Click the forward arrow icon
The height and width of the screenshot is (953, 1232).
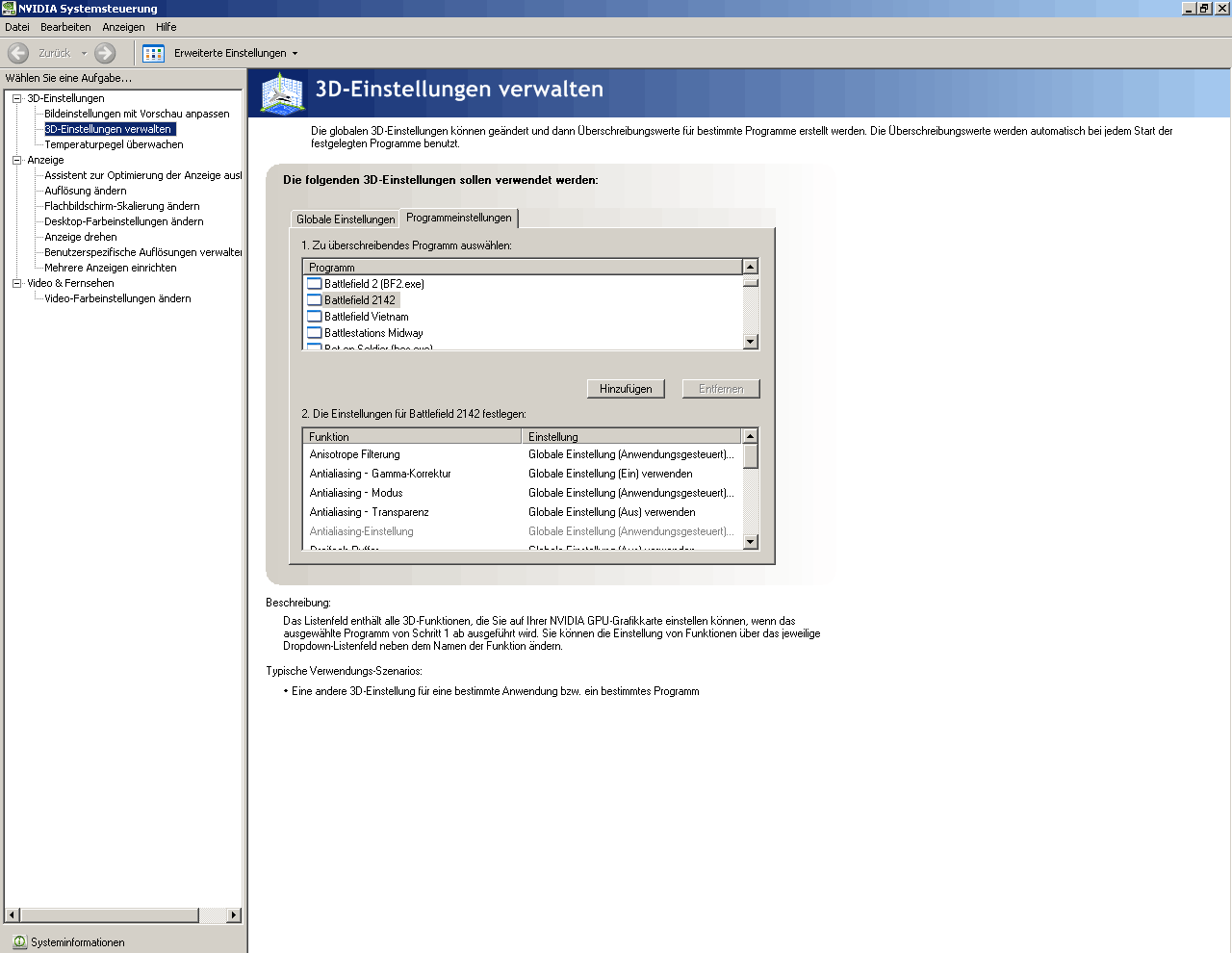click(105, 53)
